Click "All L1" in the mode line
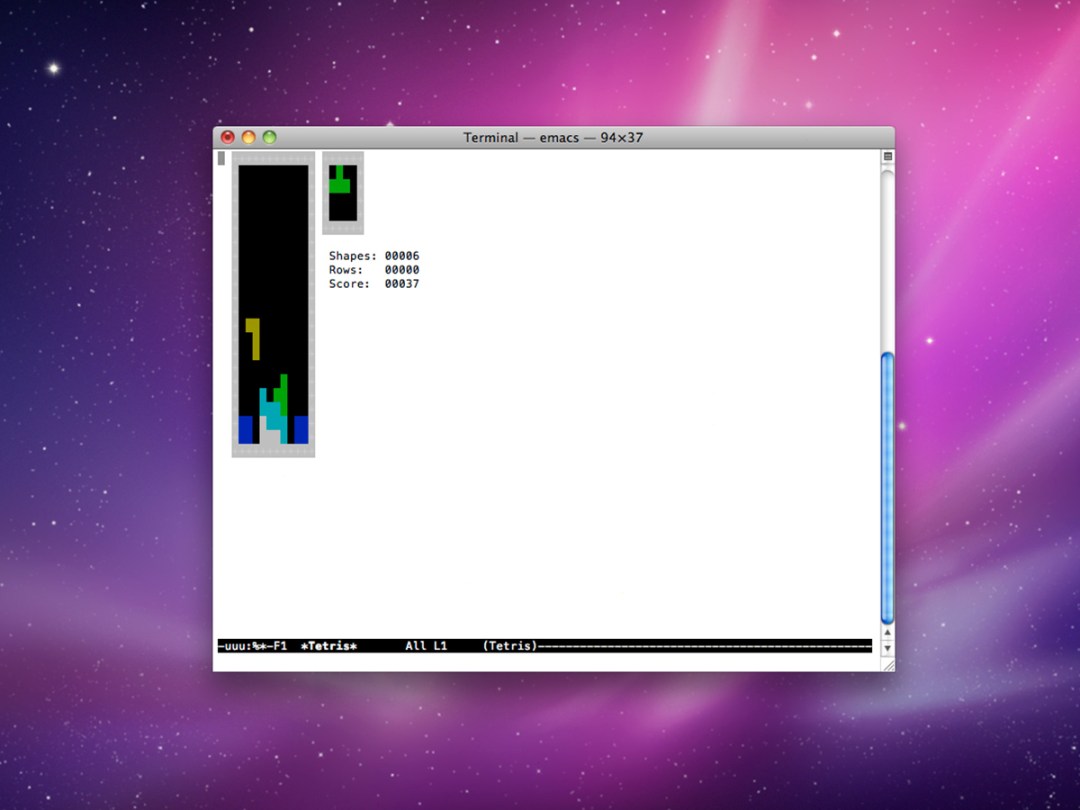1080x810 pixels. (426, 645)
